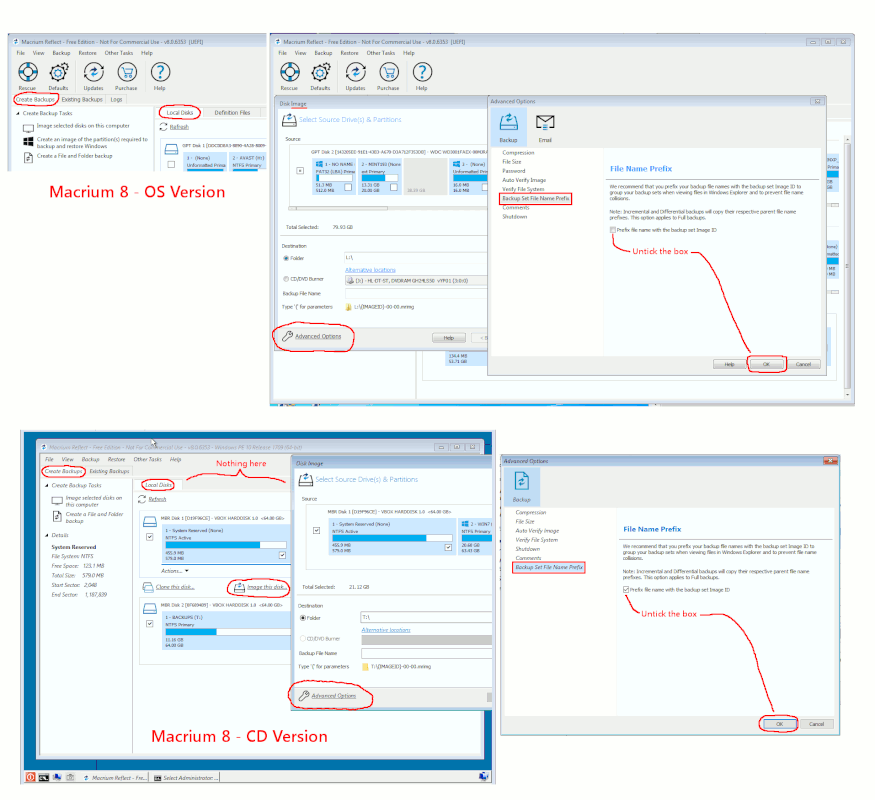Follow Alternative locations link in CD-version Disk Image dialog

click(x=386, y=630)
